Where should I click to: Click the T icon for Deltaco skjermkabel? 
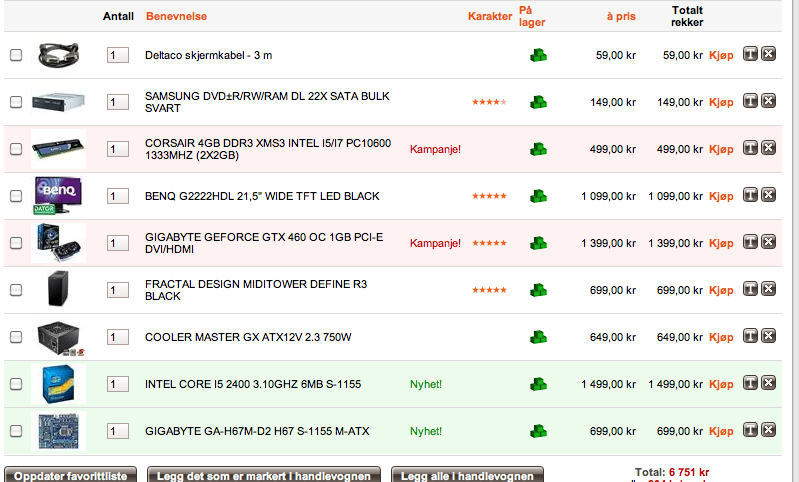[750, 53]
